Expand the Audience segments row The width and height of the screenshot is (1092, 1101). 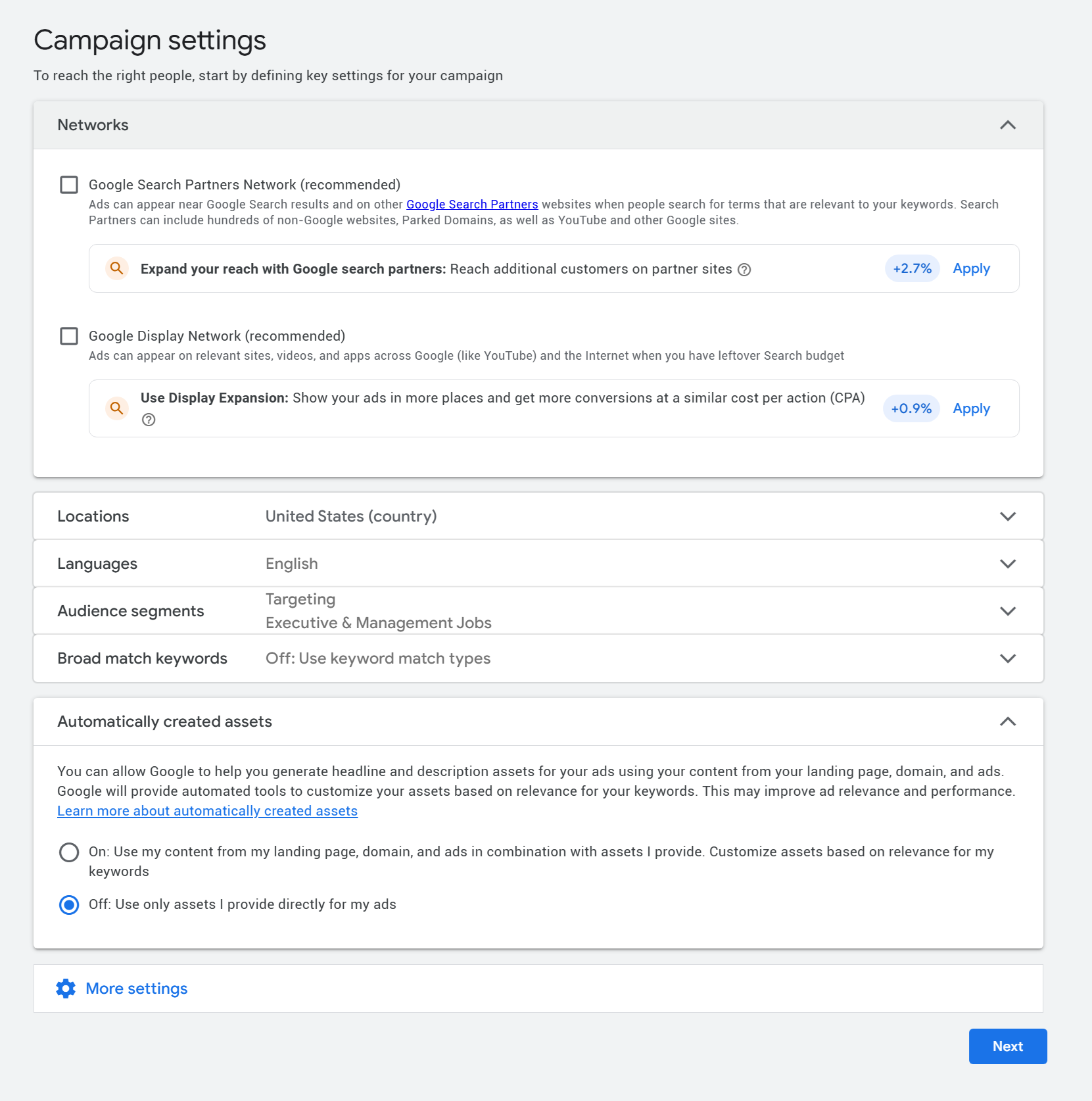click(1008, 611)
